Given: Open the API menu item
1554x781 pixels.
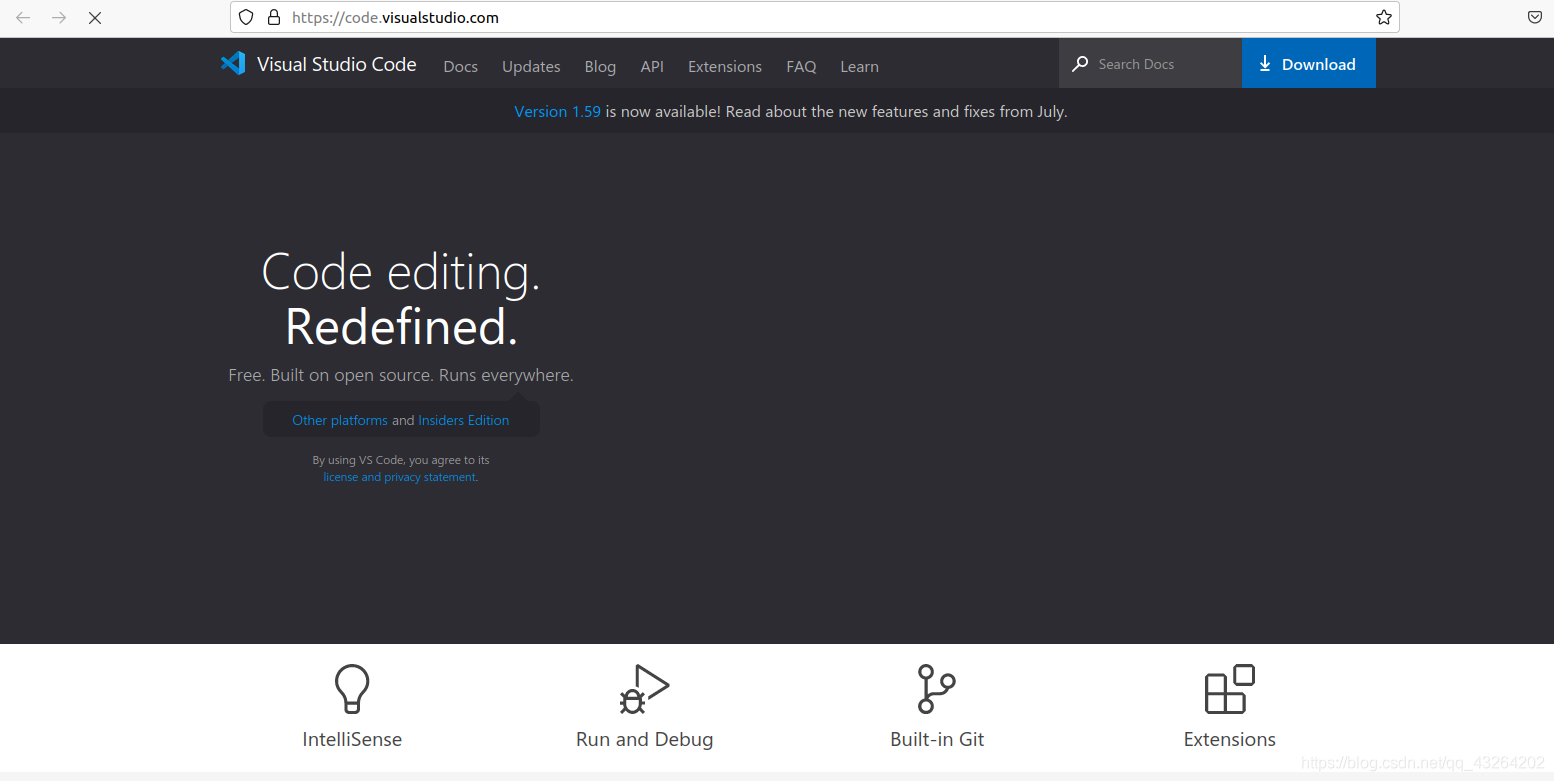Looking at the screenshot, I should point(652,67).
